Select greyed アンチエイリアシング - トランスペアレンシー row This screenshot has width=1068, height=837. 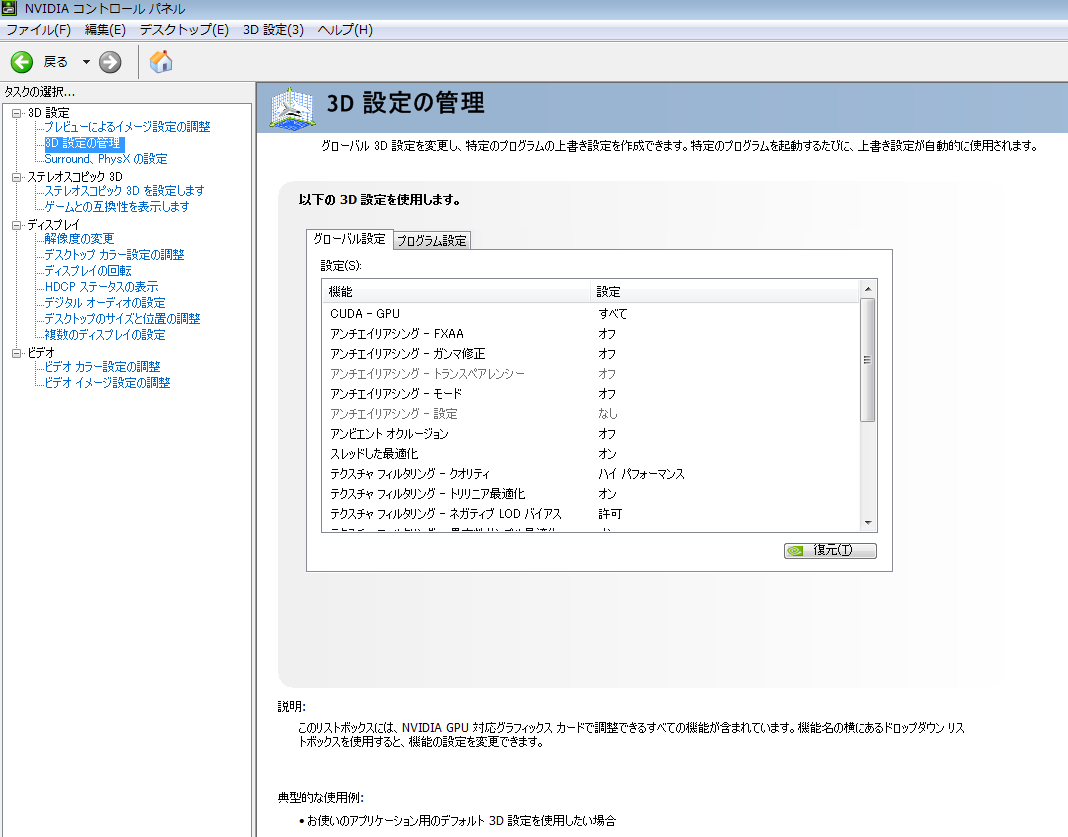(591, 374)
